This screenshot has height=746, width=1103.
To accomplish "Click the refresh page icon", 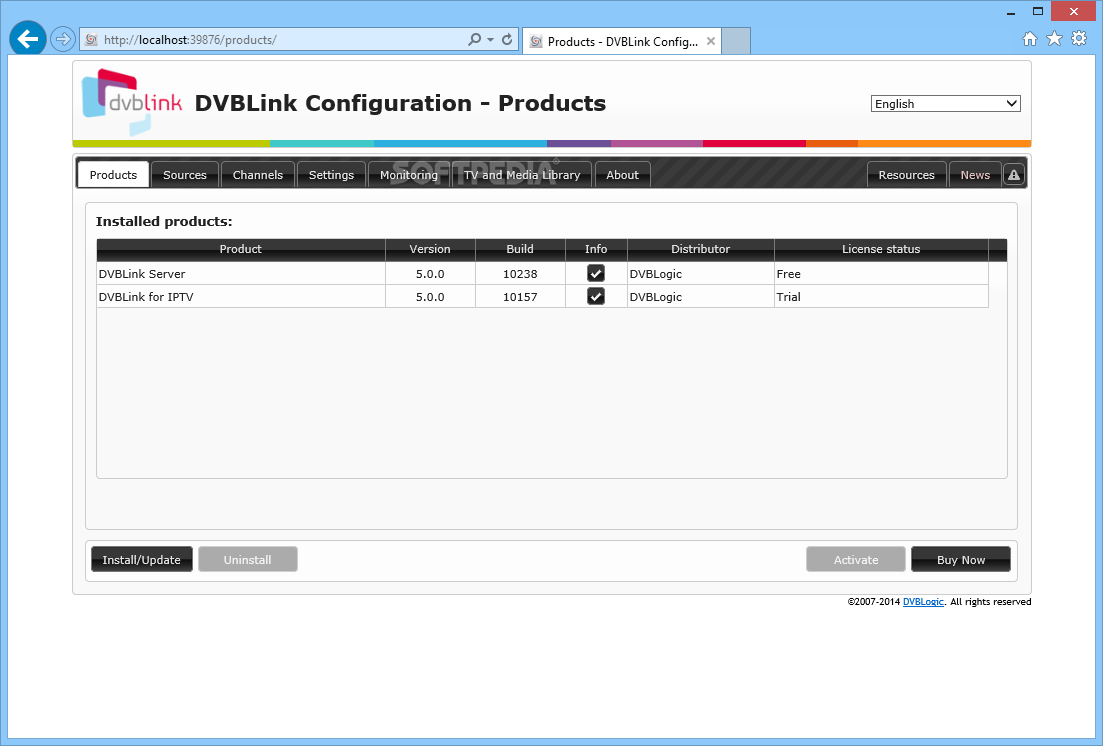I will (x=506, y=39).
